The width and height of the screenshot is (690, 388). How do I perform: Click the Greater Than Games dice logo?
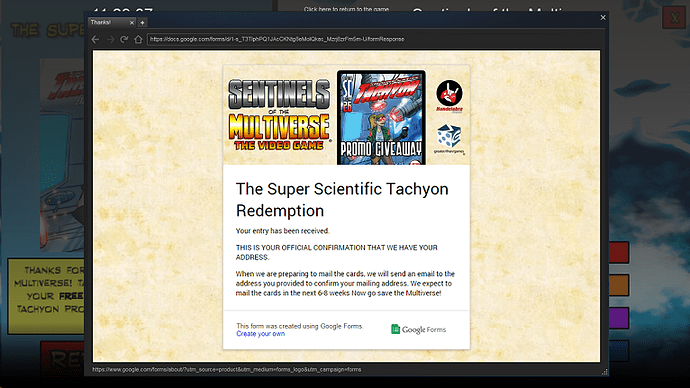449,139
